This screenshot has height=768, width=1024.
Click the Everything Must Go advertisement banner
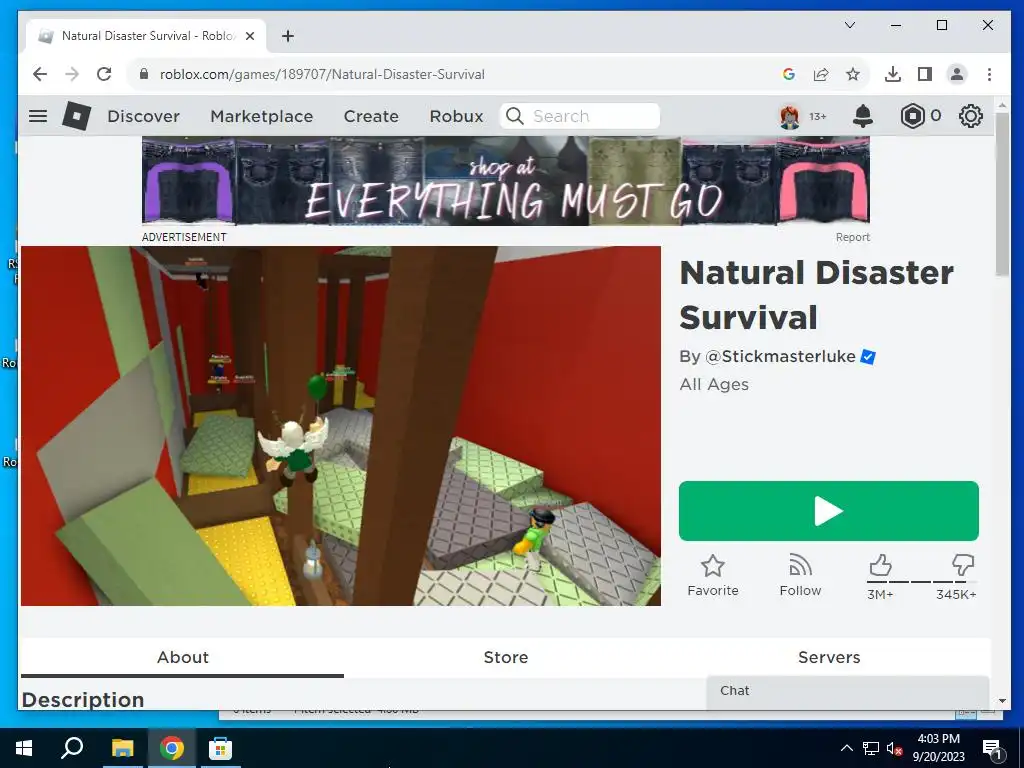[505, 181]
